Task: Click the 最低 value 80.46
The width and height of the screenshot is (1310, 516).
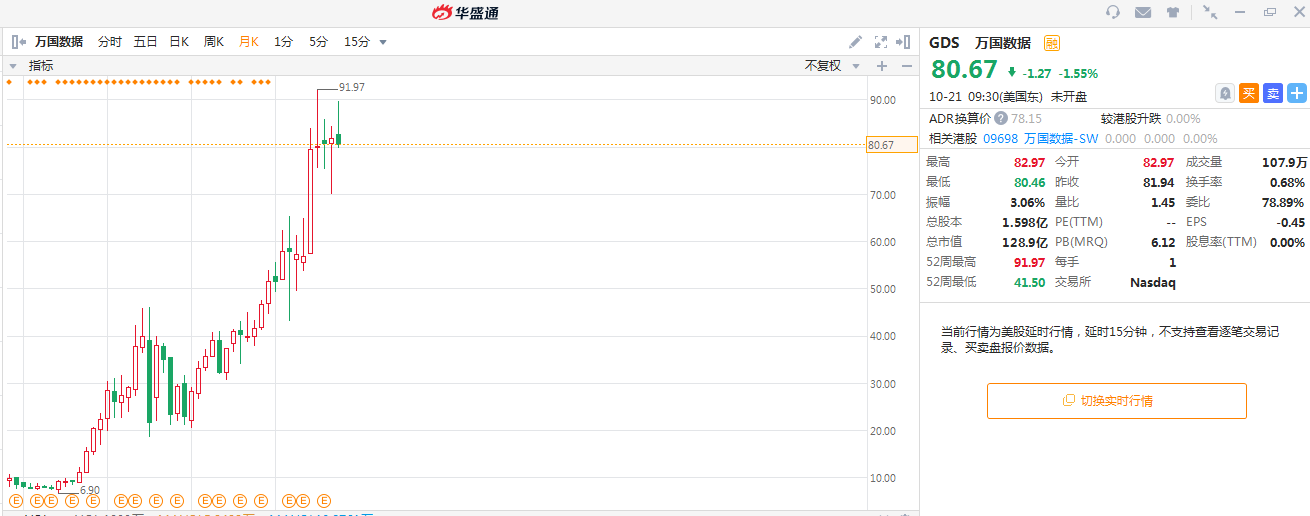Action: tap(1030, 182)
